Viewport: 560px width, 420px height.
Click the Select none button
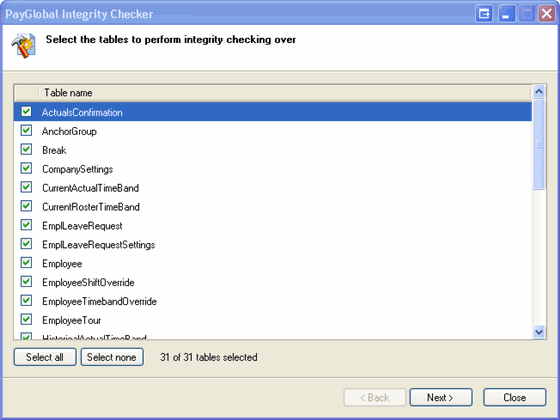[112, 357]
